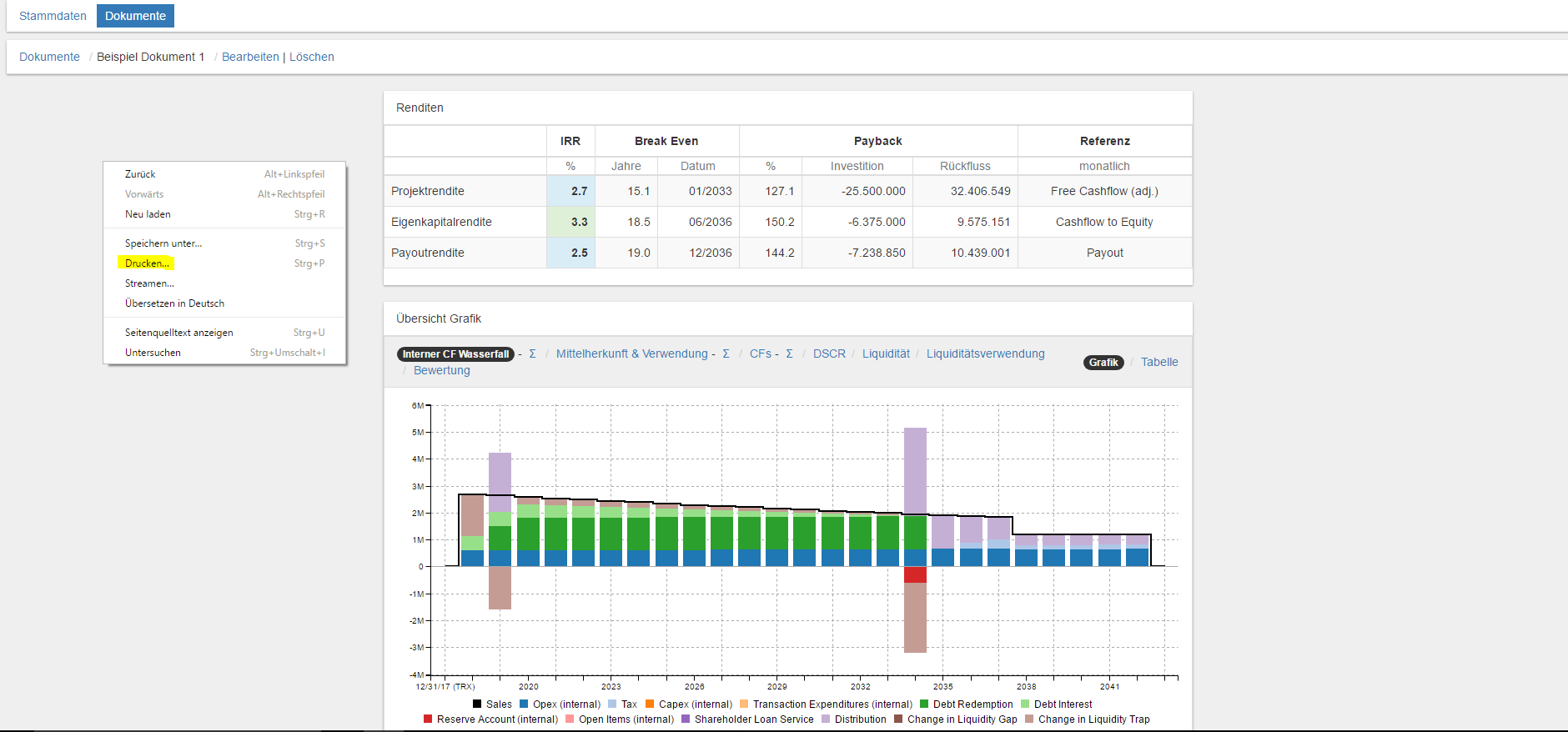The image size is (1568, 732).
Task: Select Speichern unter... in context menu
Action: (x=163, y=243)
